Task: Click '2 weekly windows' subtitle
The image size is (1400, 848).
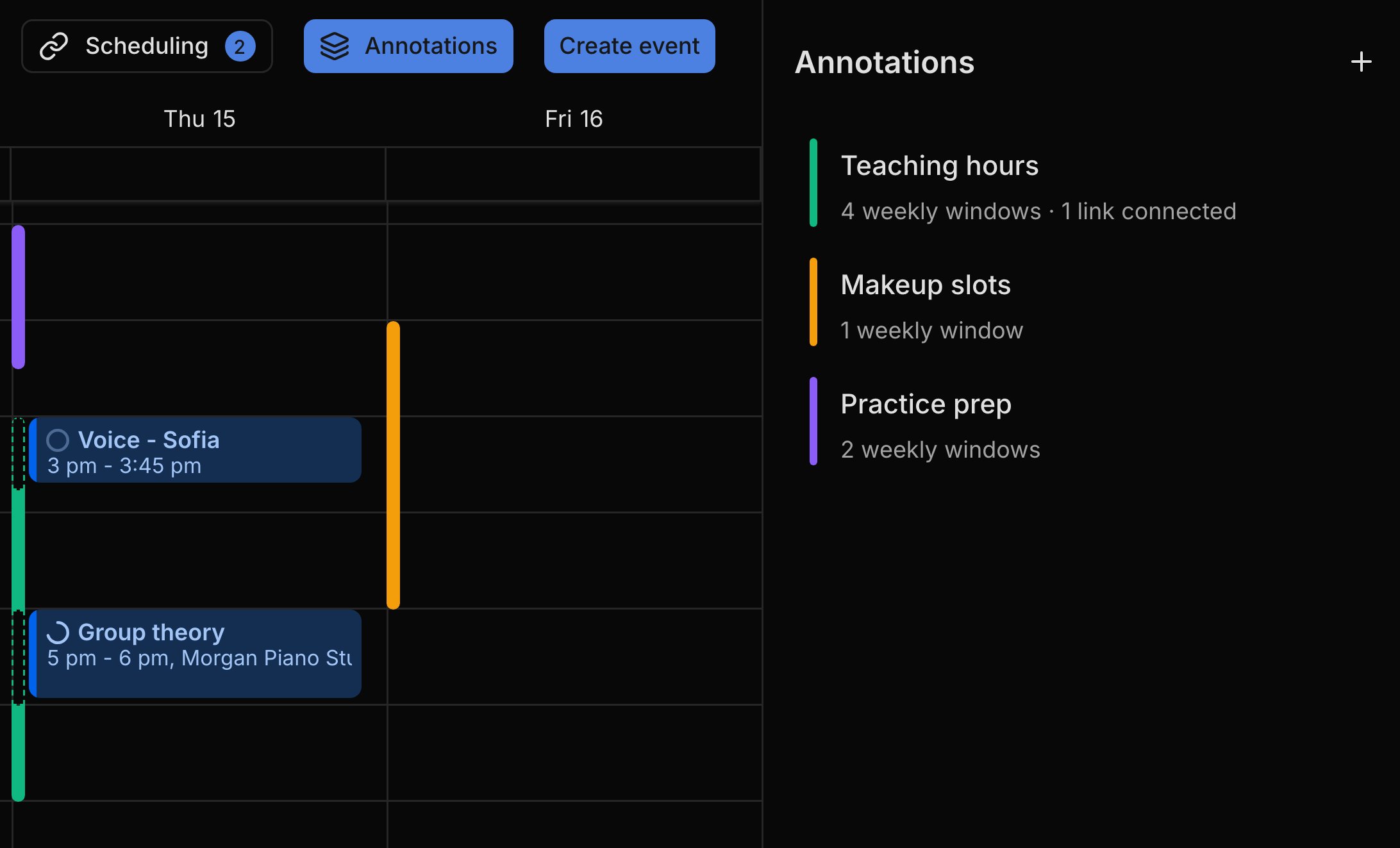Action: click(x=940, y=449)
